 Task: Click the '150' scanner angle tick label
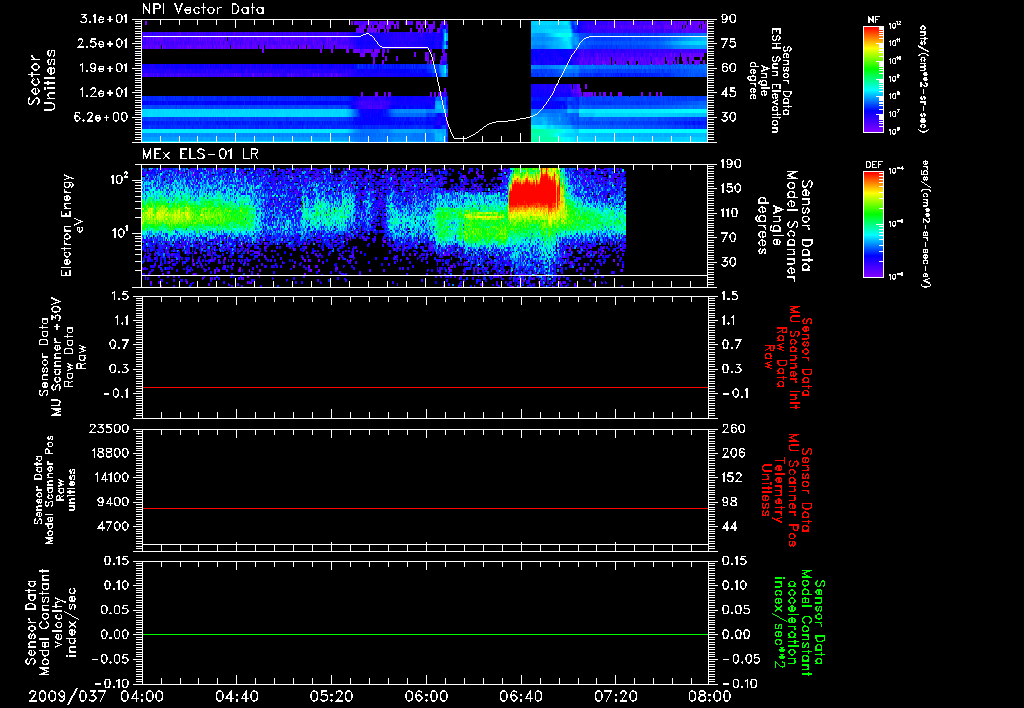point(731,189)
